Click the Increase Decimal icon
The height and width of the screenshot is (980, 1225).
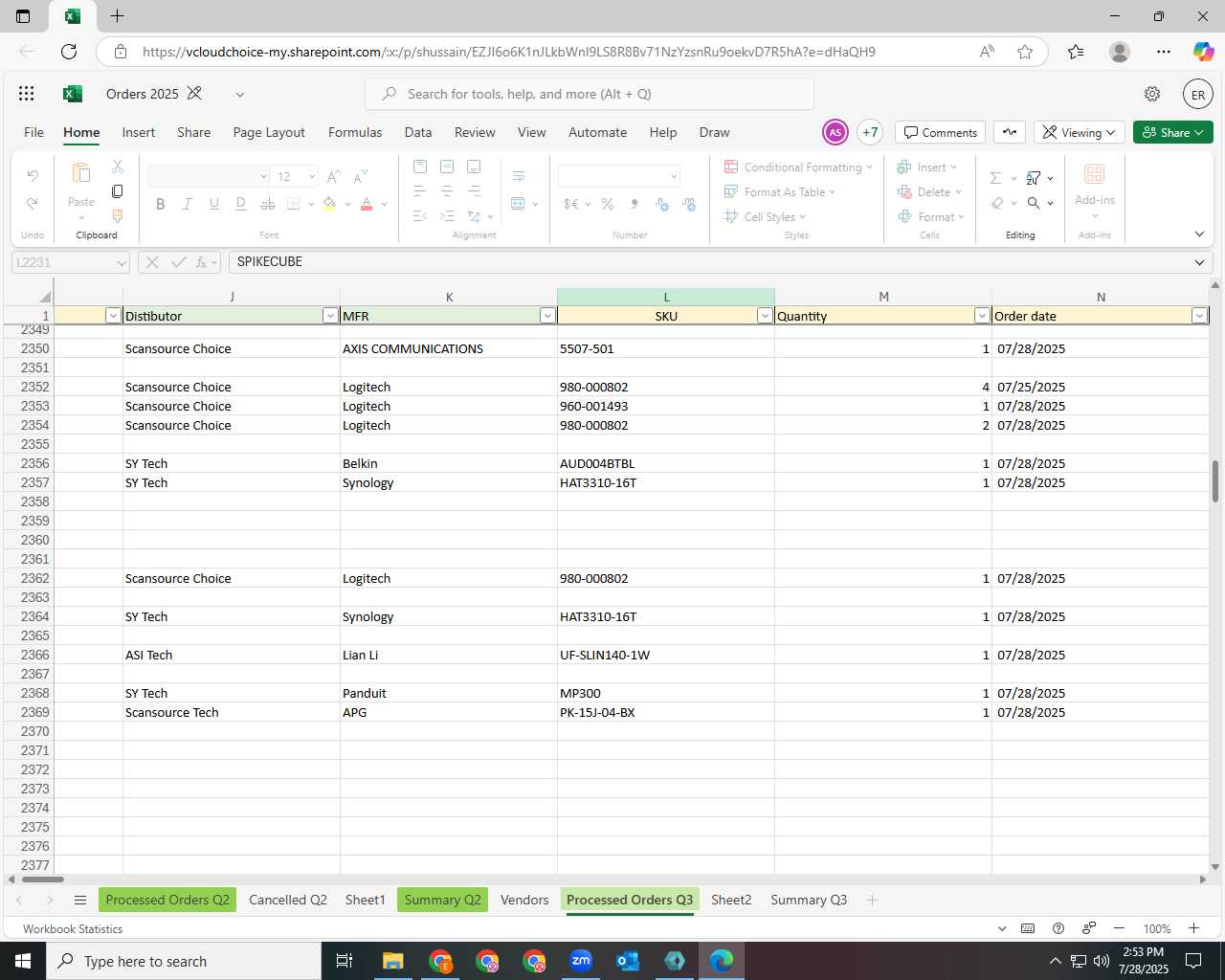click(662, 204)
